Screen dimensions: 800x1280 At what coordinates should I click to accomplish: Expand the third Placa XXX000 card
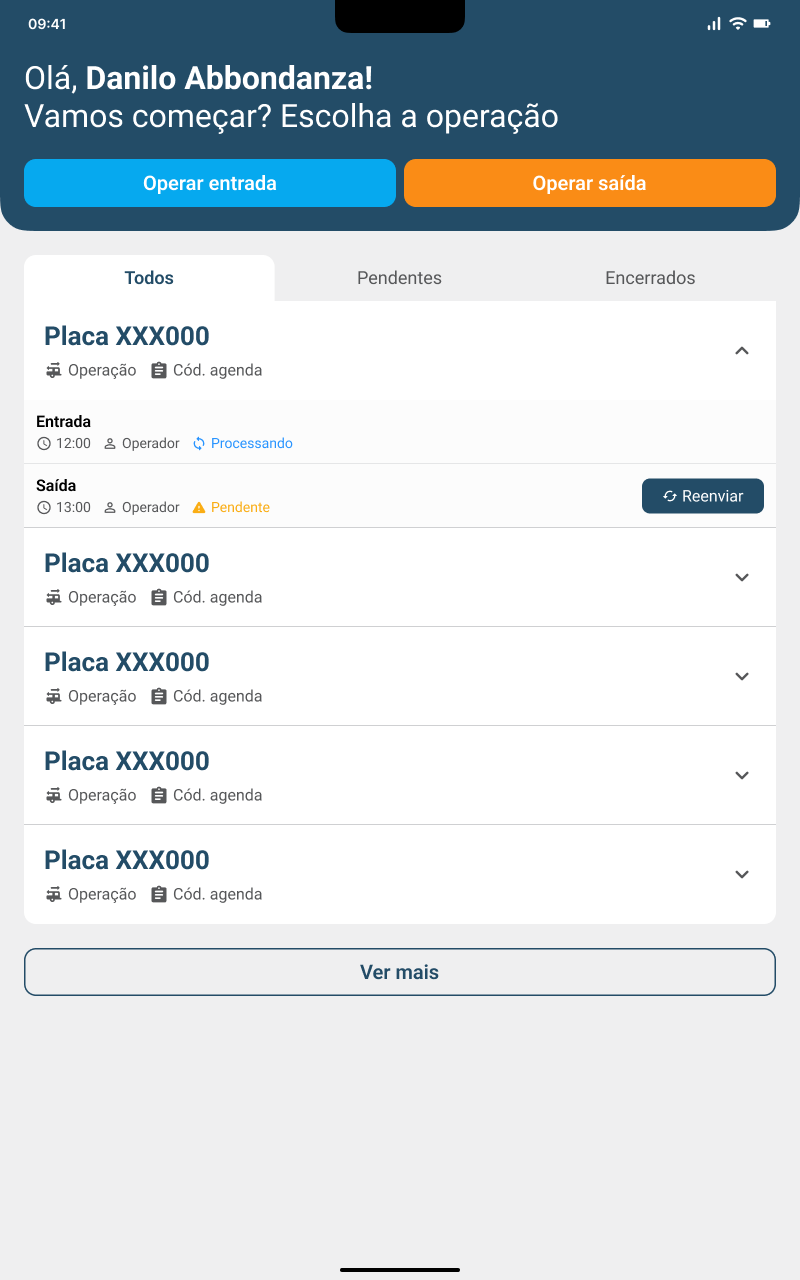742,676
